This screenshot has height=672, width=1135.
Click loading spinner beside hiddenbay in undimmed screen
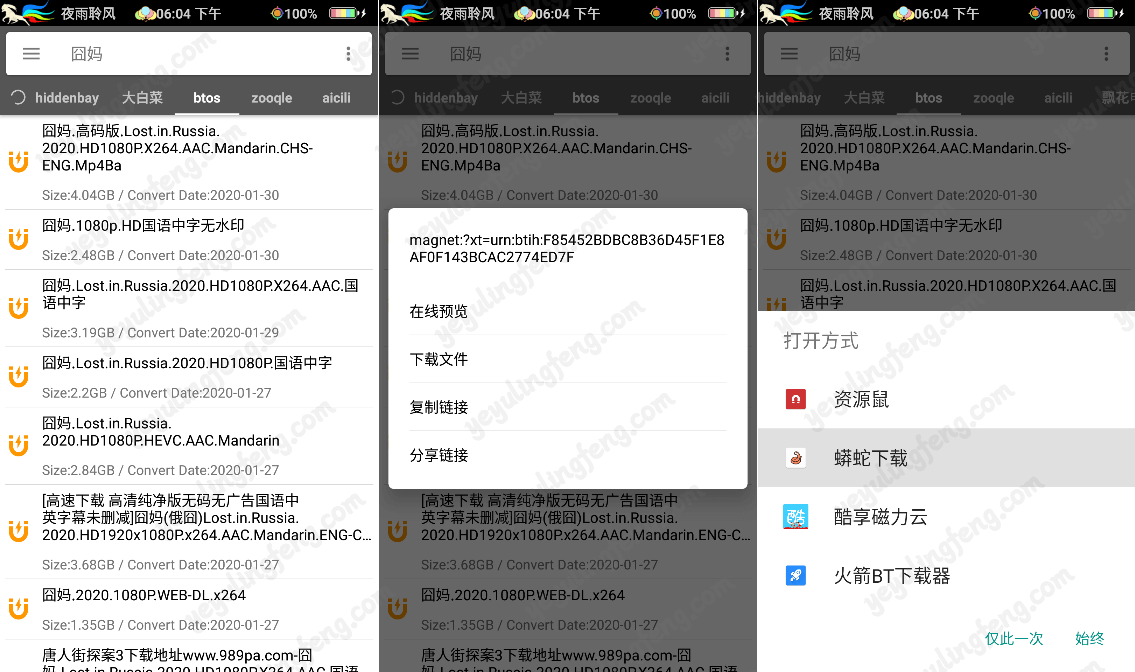pos(17,98)
